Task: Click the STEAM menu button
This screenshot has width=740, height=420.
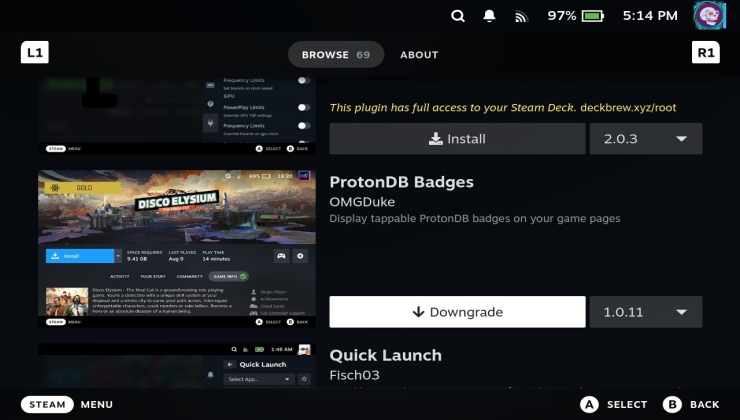Action: tap(47, 404)
